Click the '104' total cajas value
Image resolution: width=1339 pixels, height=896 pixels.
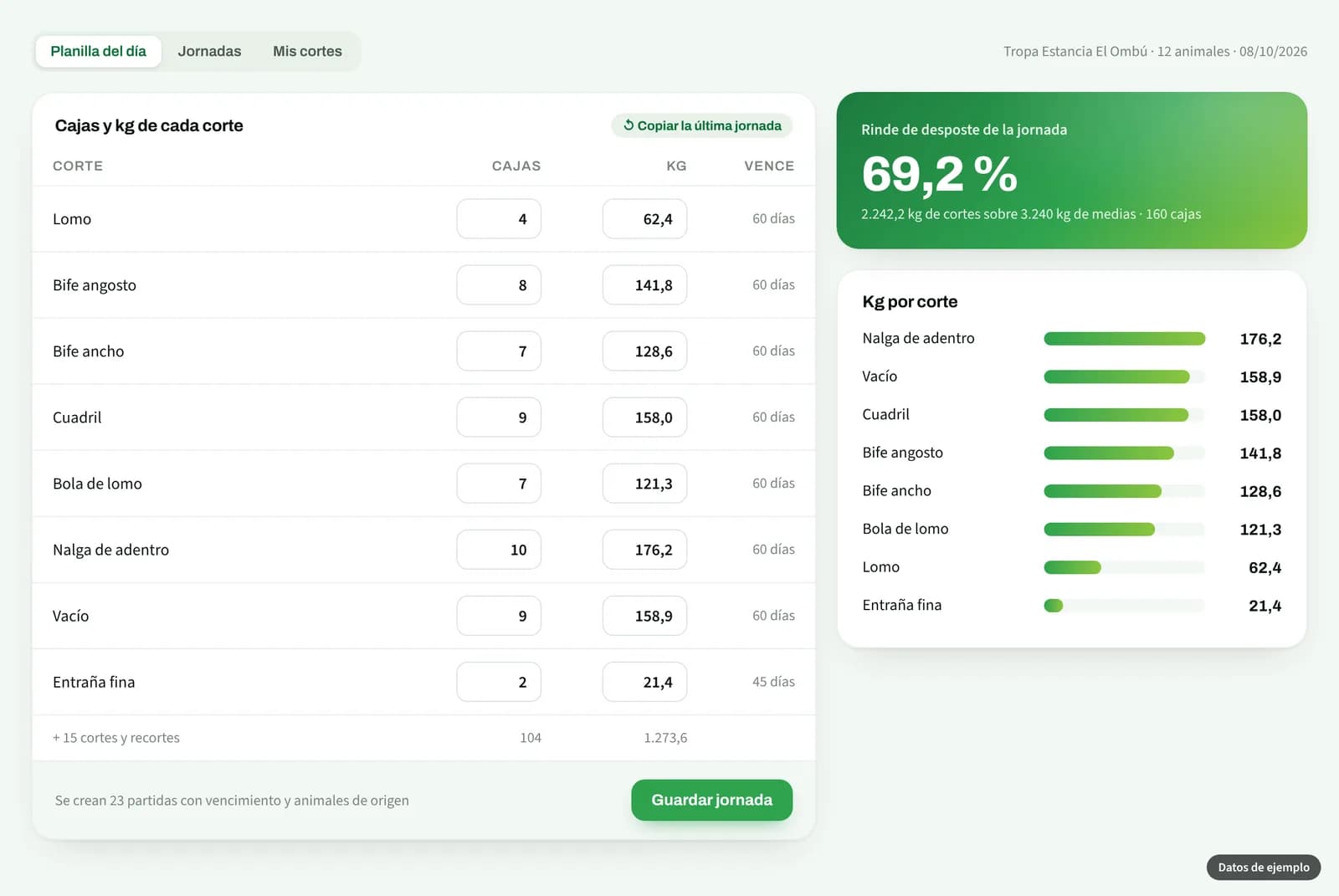[x=531, y=737]
